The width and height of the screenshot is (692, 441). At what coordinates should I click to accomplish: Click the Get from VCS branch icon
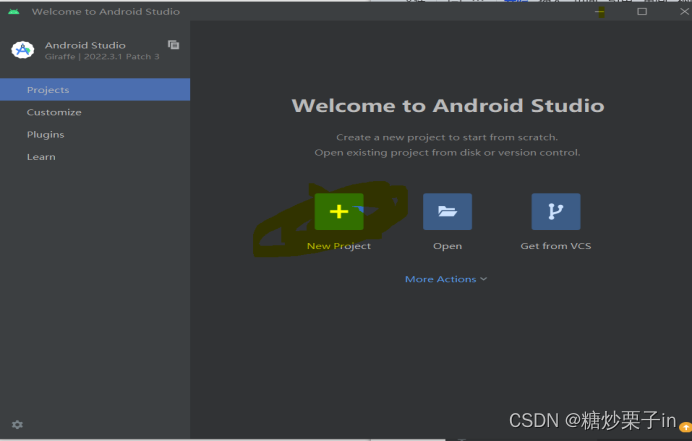(x=556, y=211)
